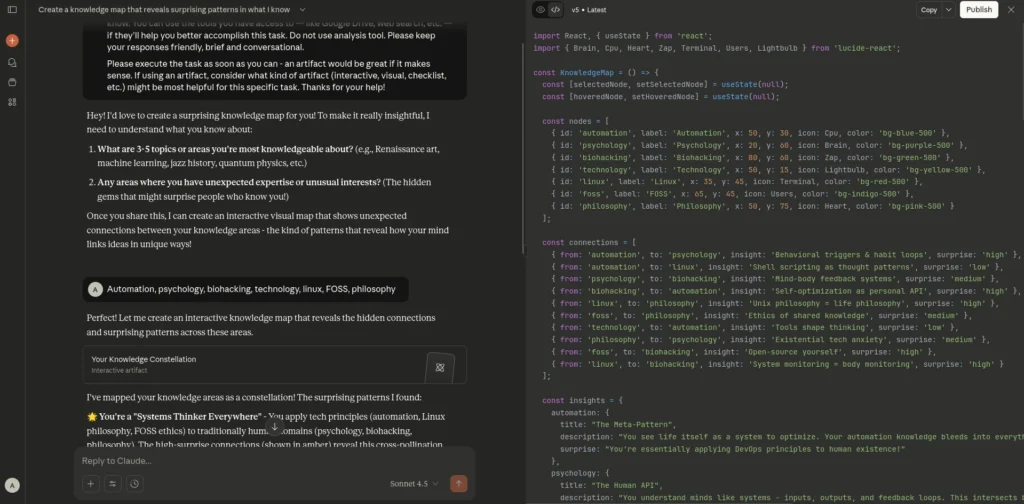The height and width of the screenshot is (504, 1024).
Task: Toggle the sidebar panel icon
Action: tap(12, 10)
